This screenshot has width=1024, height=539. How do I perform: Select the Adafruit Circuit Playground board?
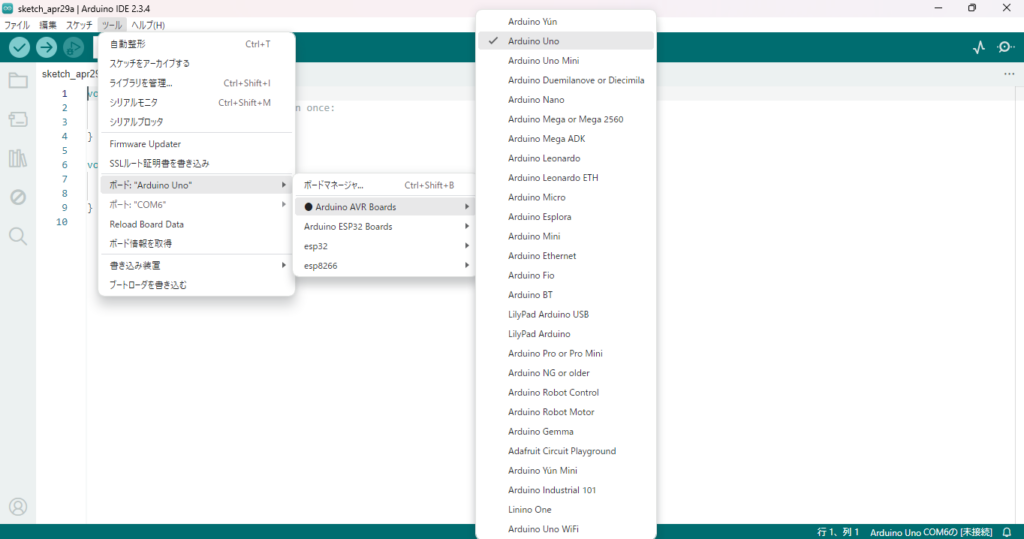coord(566,451)
